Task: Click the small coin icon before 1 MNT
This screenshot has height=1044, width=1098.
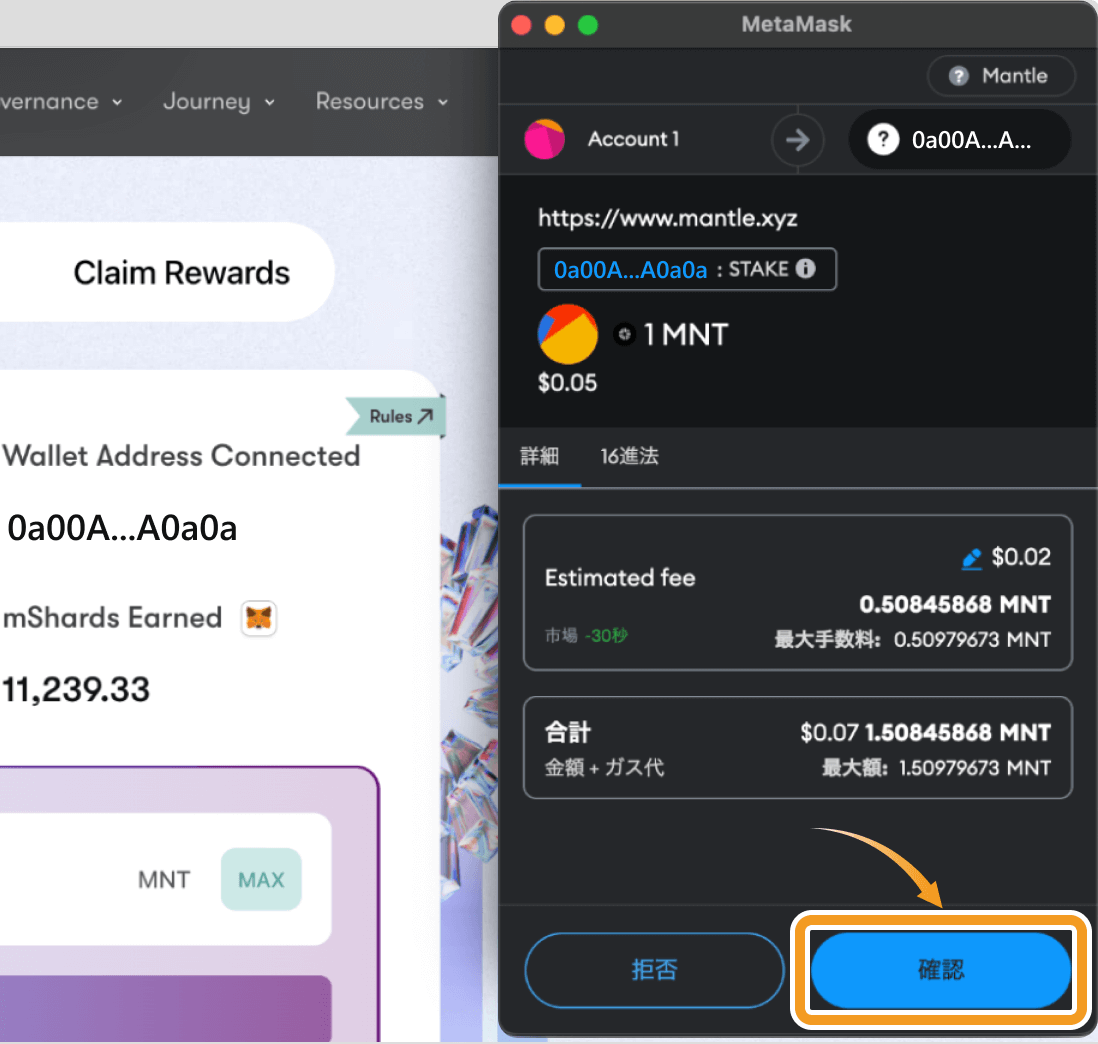Action: click(x=625, y=335)
